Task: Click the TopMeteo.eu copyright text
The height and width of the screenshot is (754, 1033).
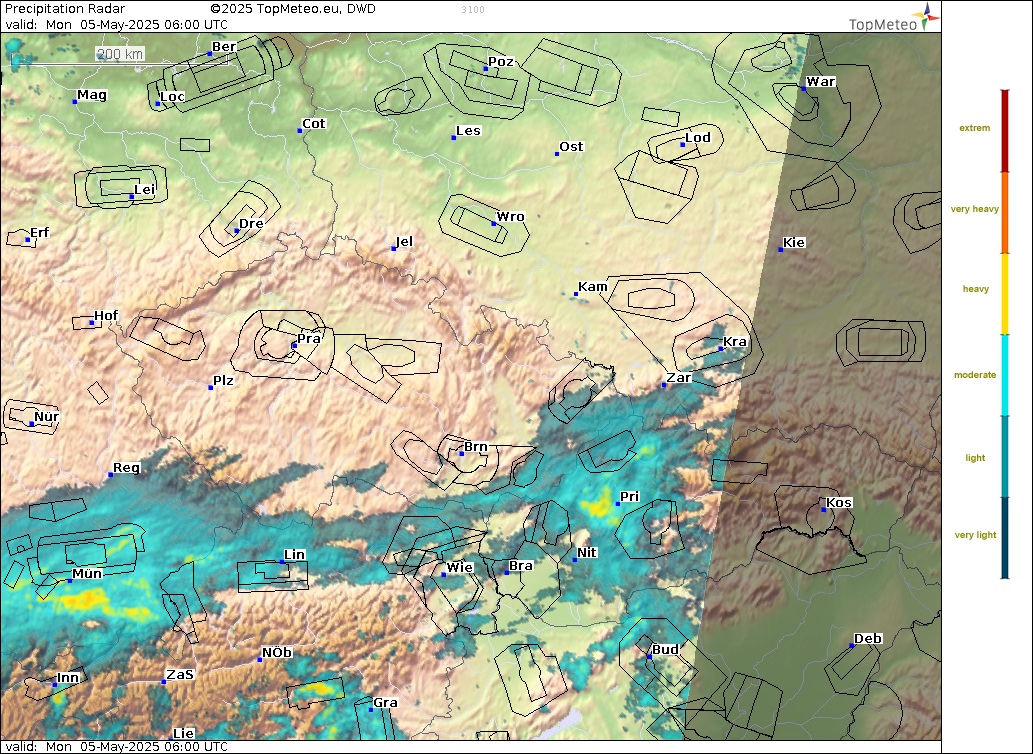Action: tap(293, 9)
